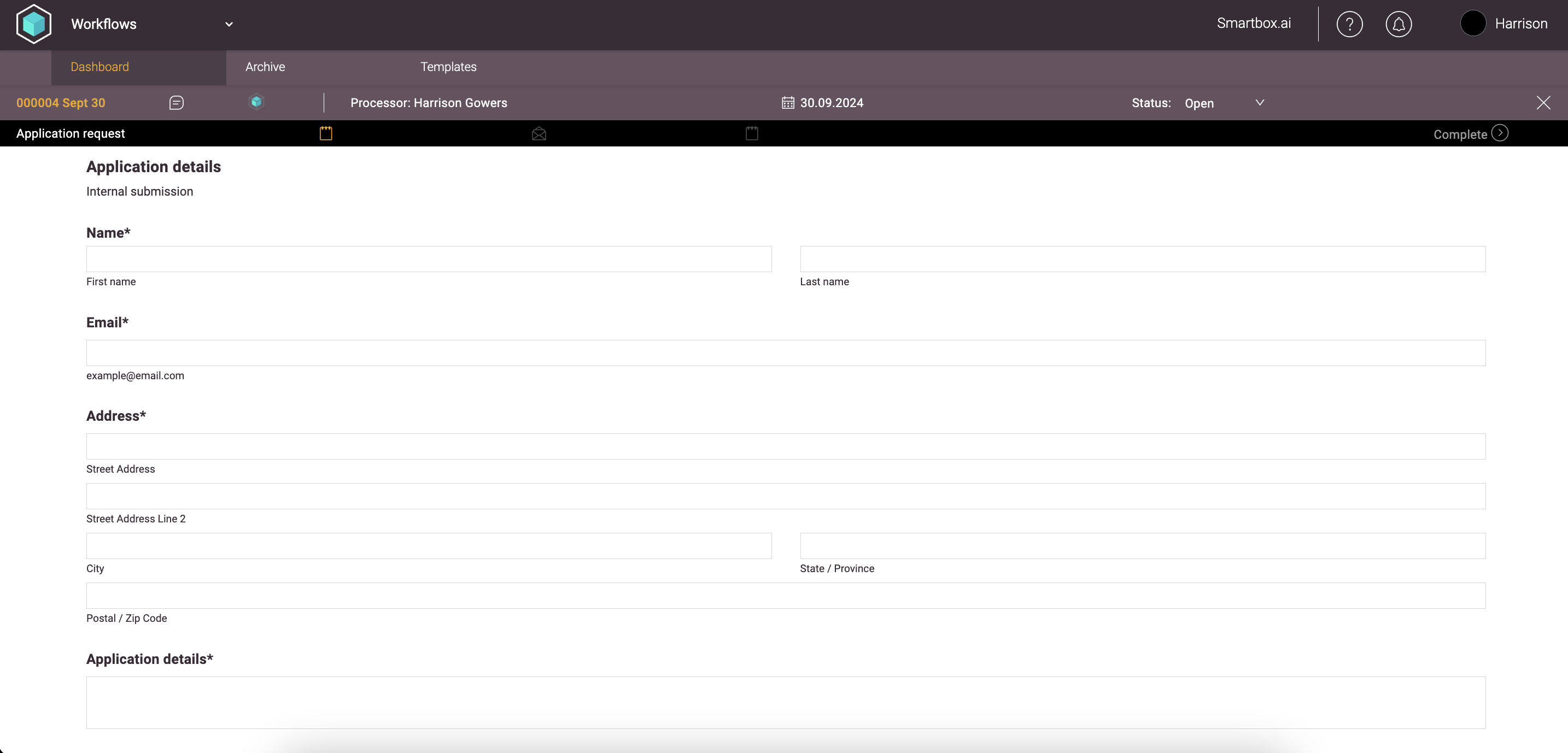The image size is (1568, 753).
Task: Click the small cube icon in case bar
Action: tap(256, 102)
